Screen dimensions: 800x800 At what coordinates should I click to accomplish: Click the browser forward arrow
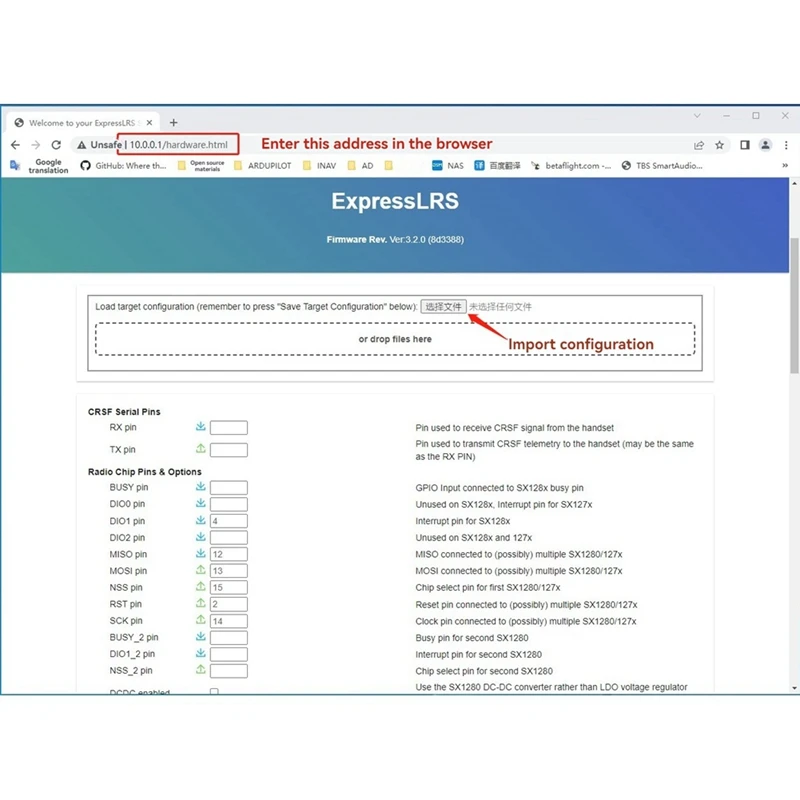(36, 145)
